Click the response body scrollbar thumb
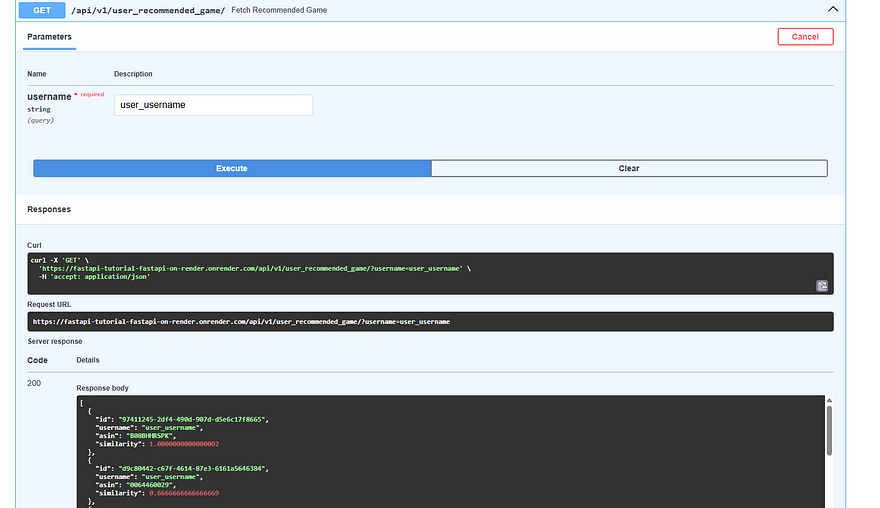The width and height of the screenshot is (880, 508). coord(829,428)
